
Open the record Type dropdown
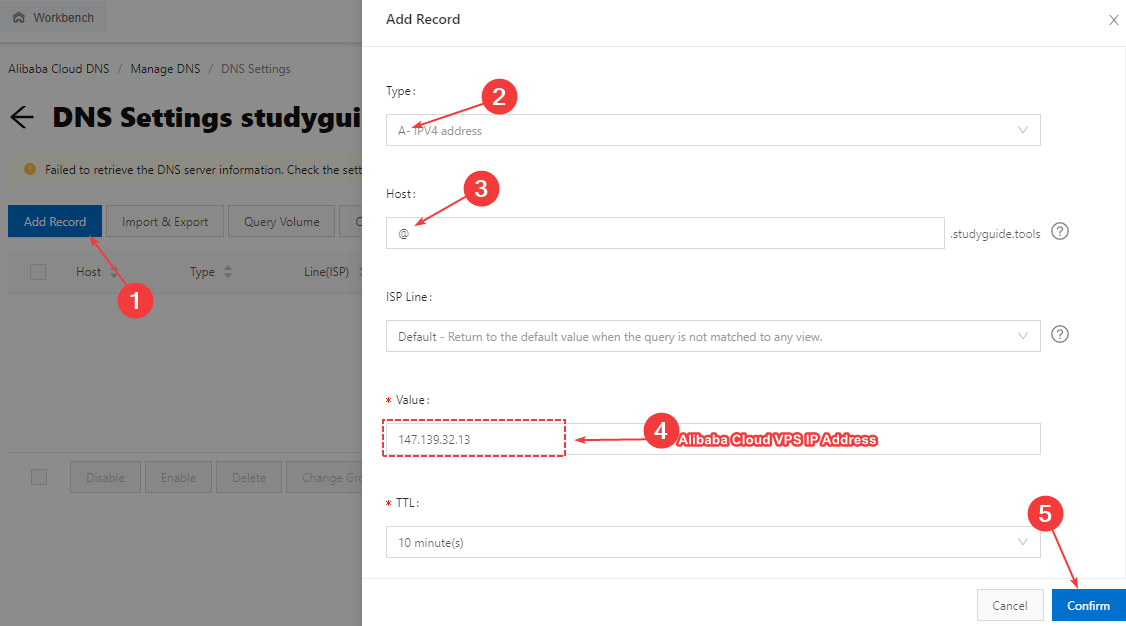click(x=712, y=130)
